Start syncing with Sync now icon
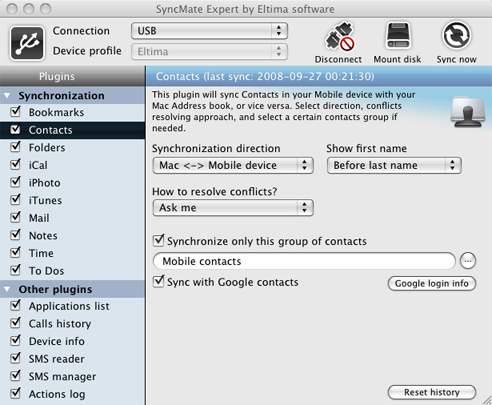Viewport: 492px width, 405px height. click(x=456, y=35)
